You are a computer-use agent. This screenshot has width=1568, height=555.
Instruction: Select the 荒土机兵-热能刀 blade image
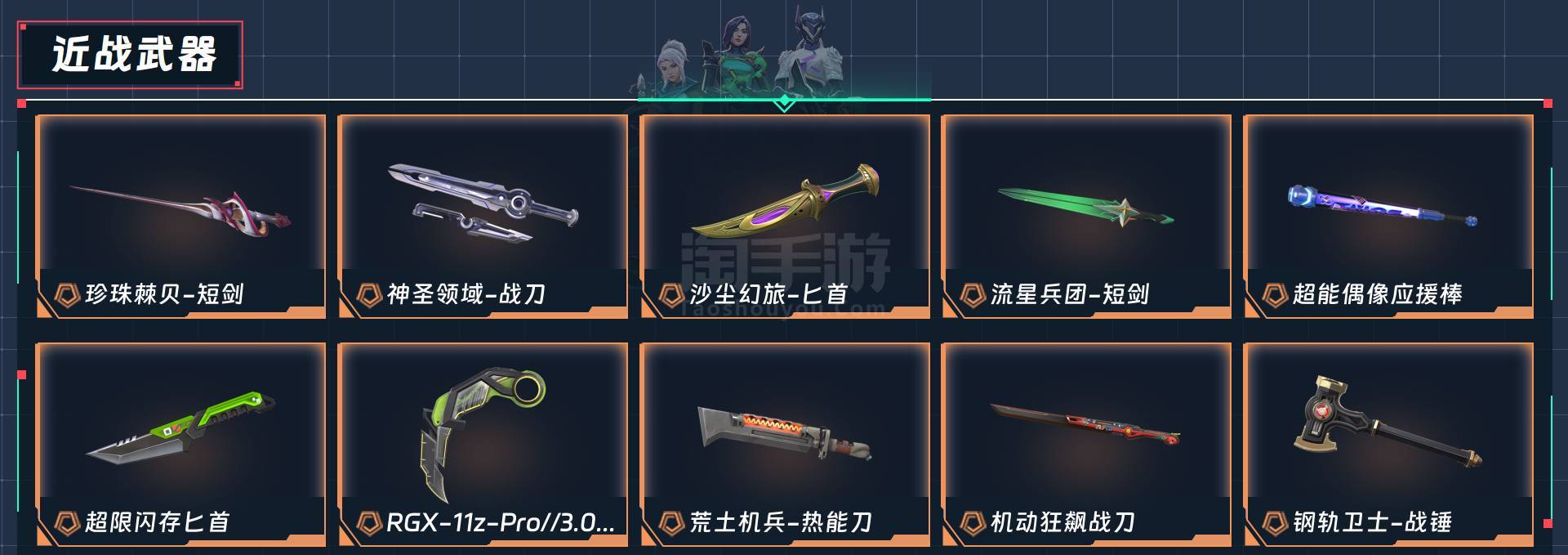click(x=785, y=432)
